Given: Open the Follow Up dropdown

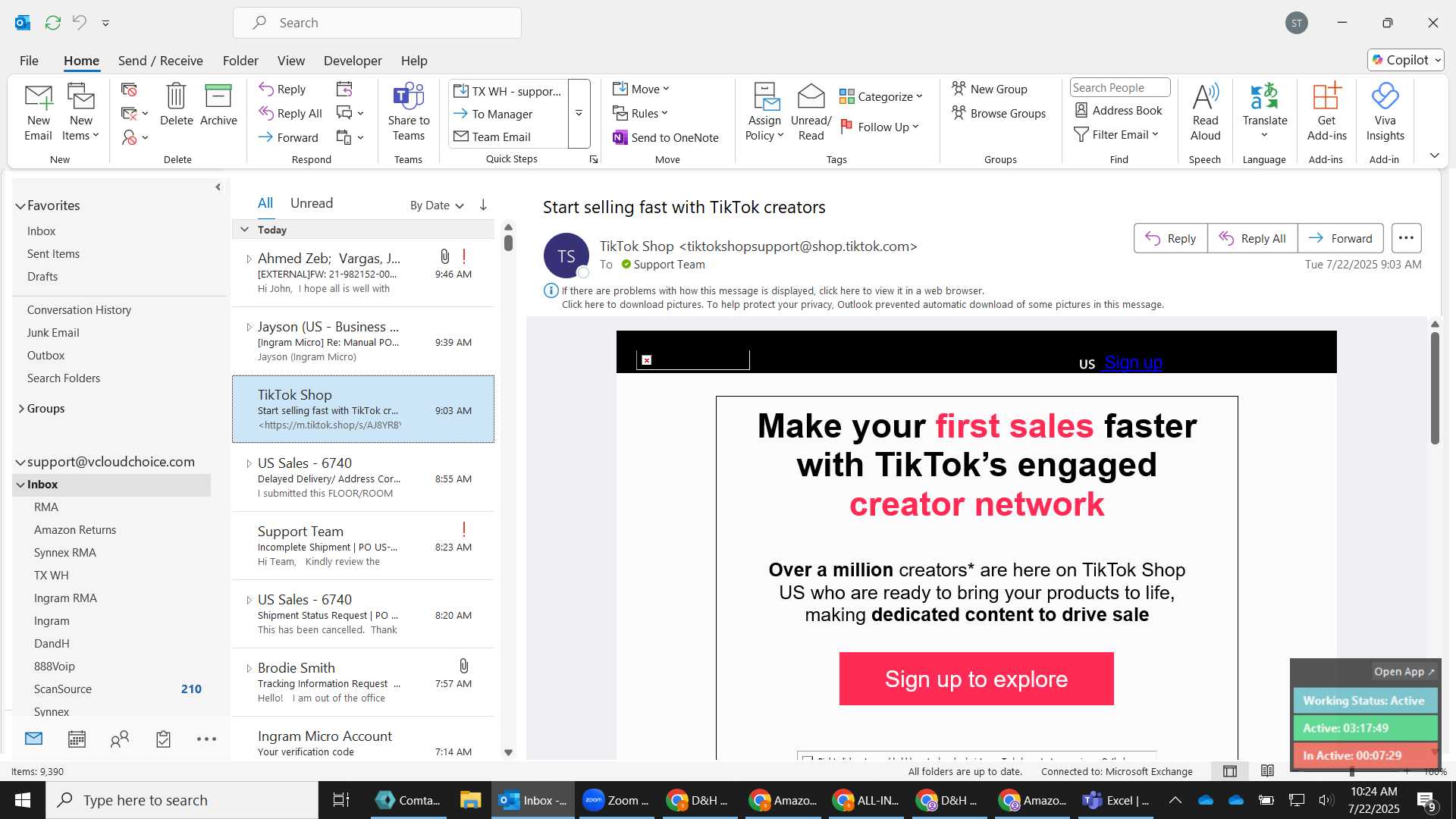Looking at the screenshot, I should coord(880,127).
